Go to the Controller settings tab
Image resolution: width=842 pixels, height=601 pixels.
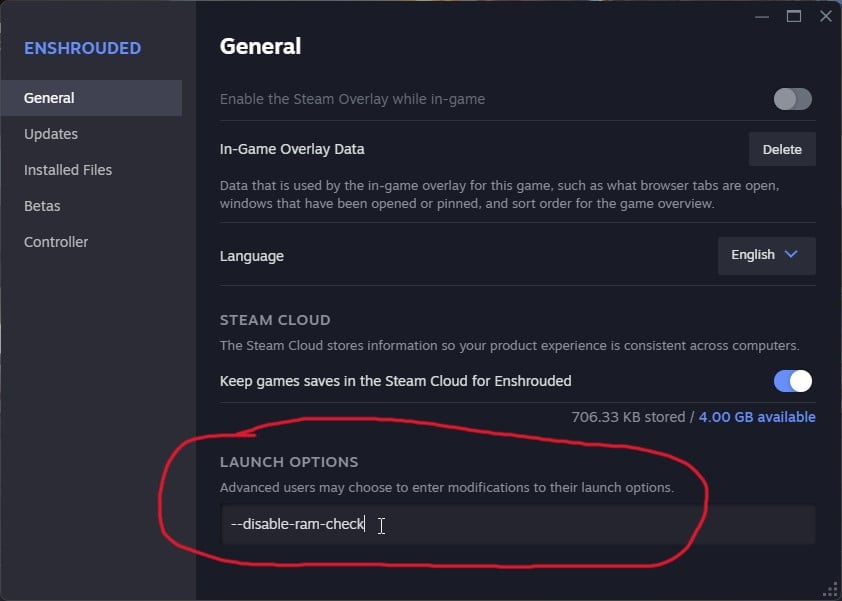[56, 242]
